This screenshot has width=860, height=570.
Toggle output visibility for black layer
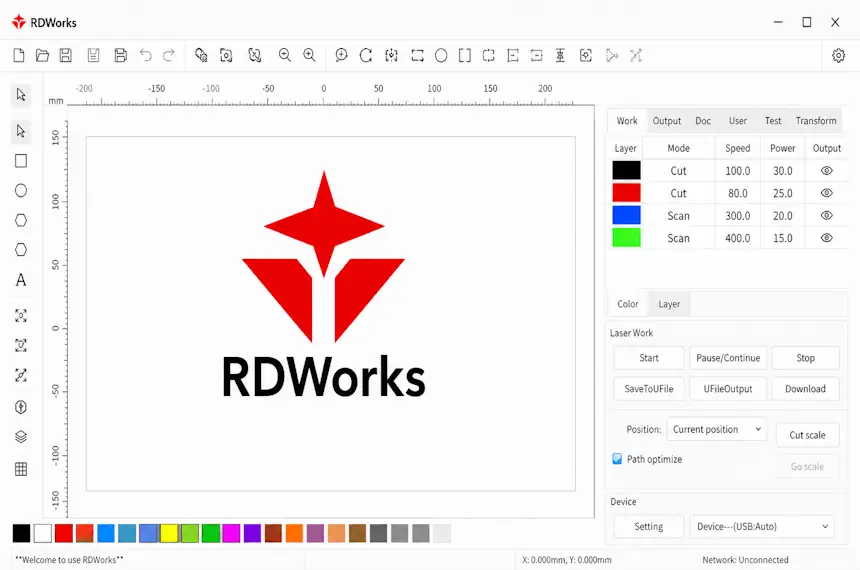[x=827, y=171]
